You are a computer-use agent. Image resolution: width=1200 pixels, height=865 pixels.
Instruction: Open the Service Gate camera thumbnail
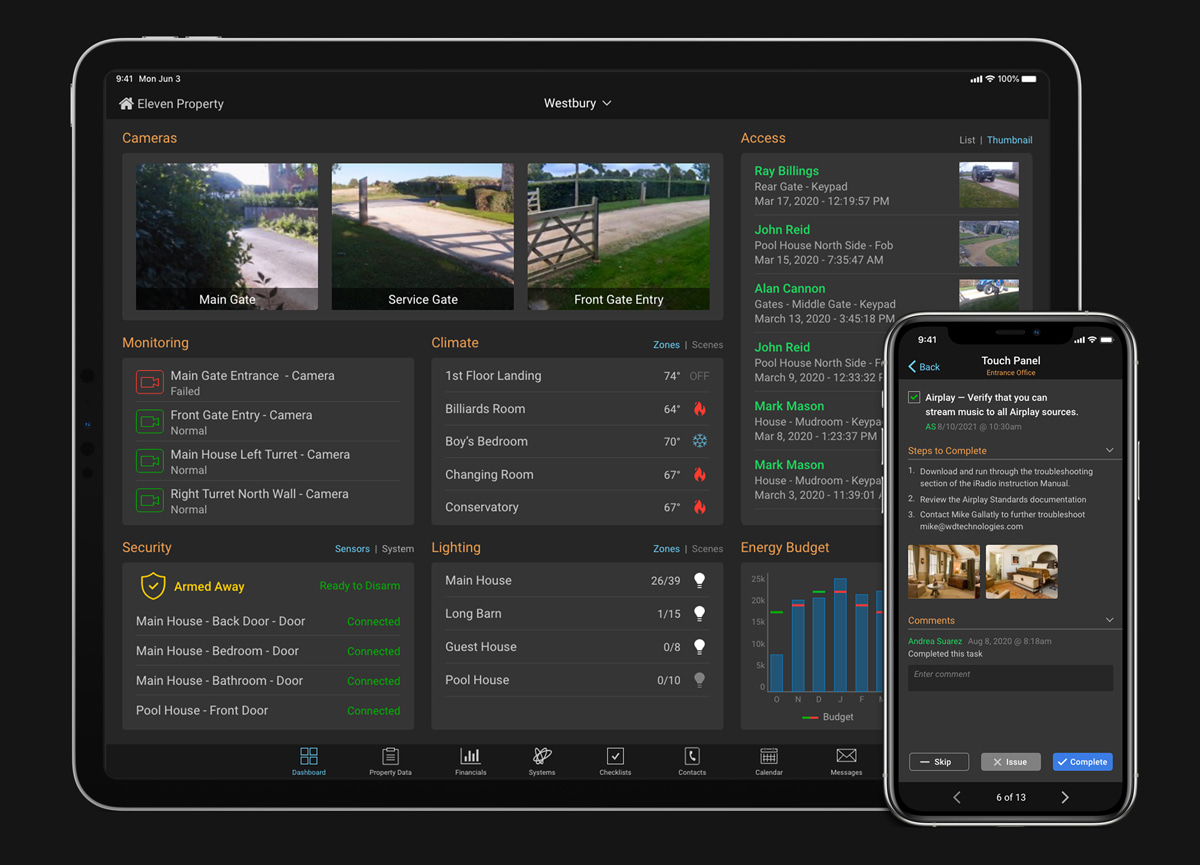423,236
